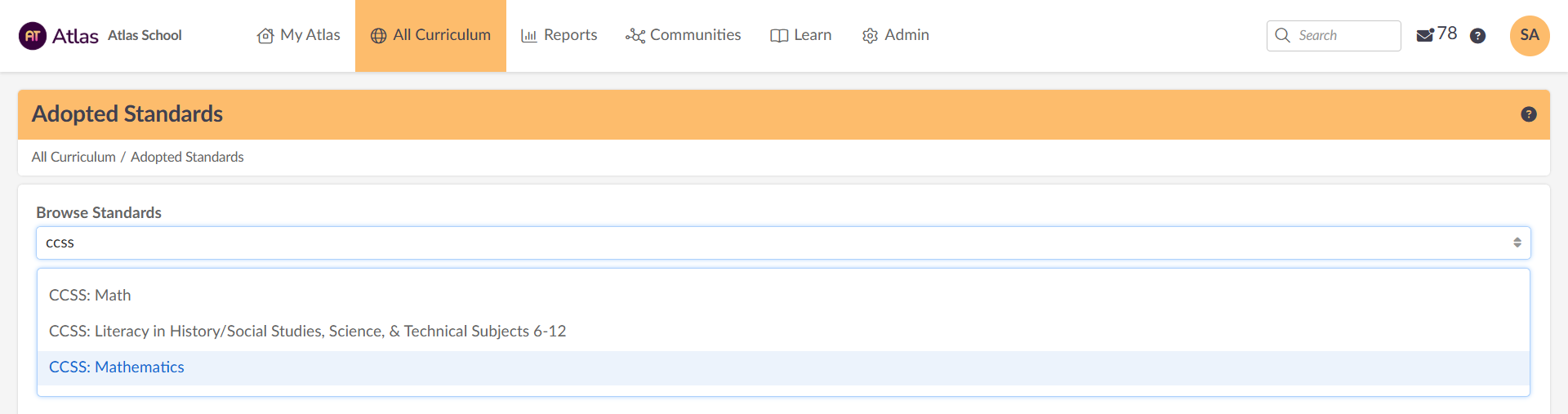Click the help icon in Adopted Standards header
The height and width of the screenshot is (414, 1568).
[1528, 114]
